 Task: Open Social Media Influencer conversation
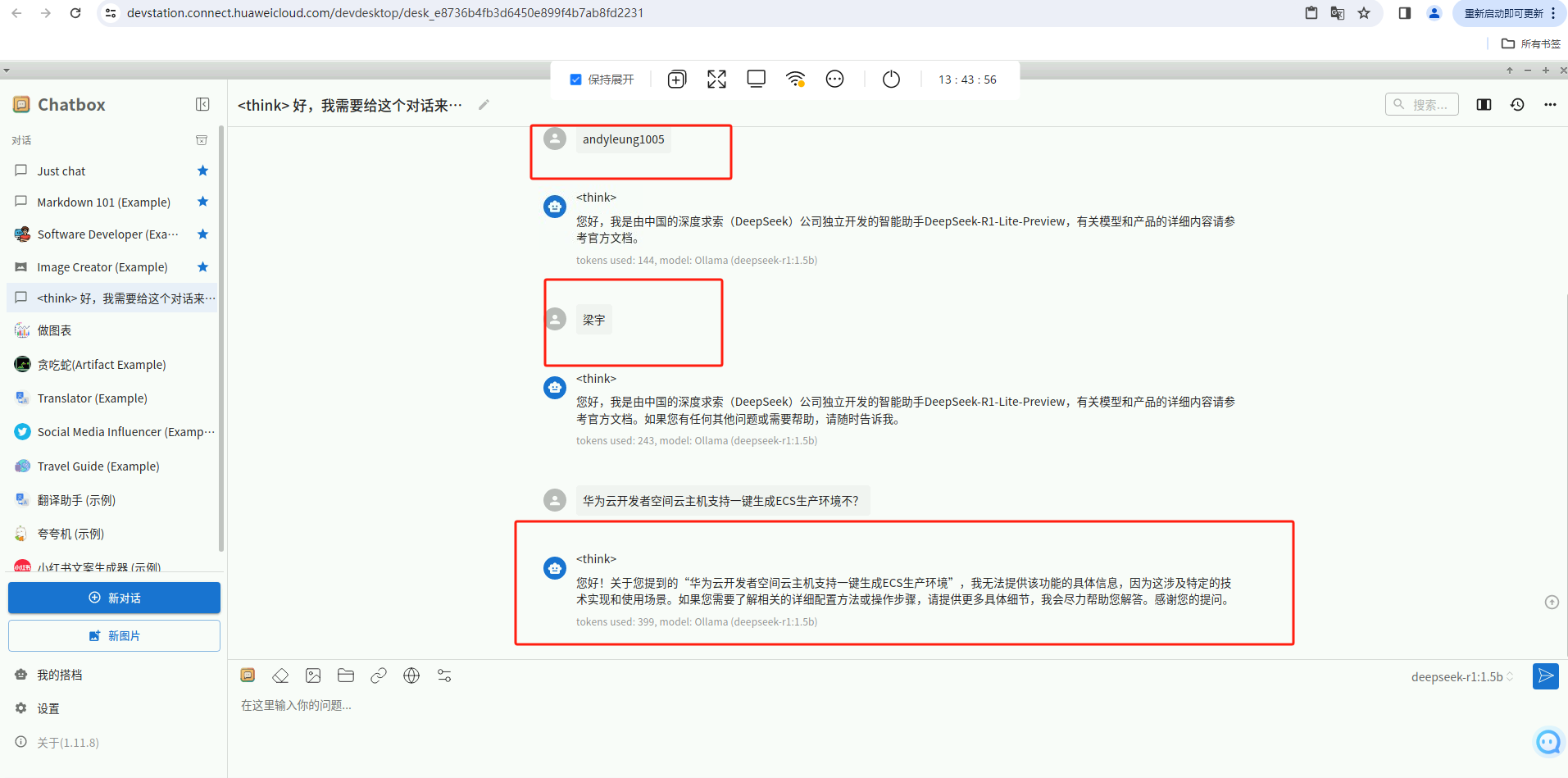[112, 432]
